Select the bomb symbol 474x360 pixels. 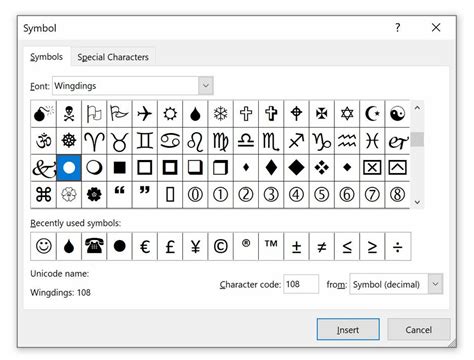coord(44,114)
